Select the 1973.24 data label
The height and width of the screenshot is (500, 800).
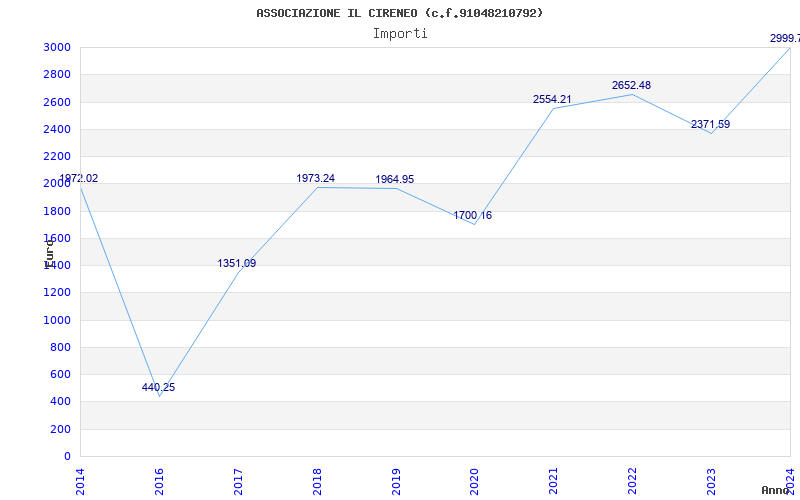pyautogui.click(x=316, y=178)
